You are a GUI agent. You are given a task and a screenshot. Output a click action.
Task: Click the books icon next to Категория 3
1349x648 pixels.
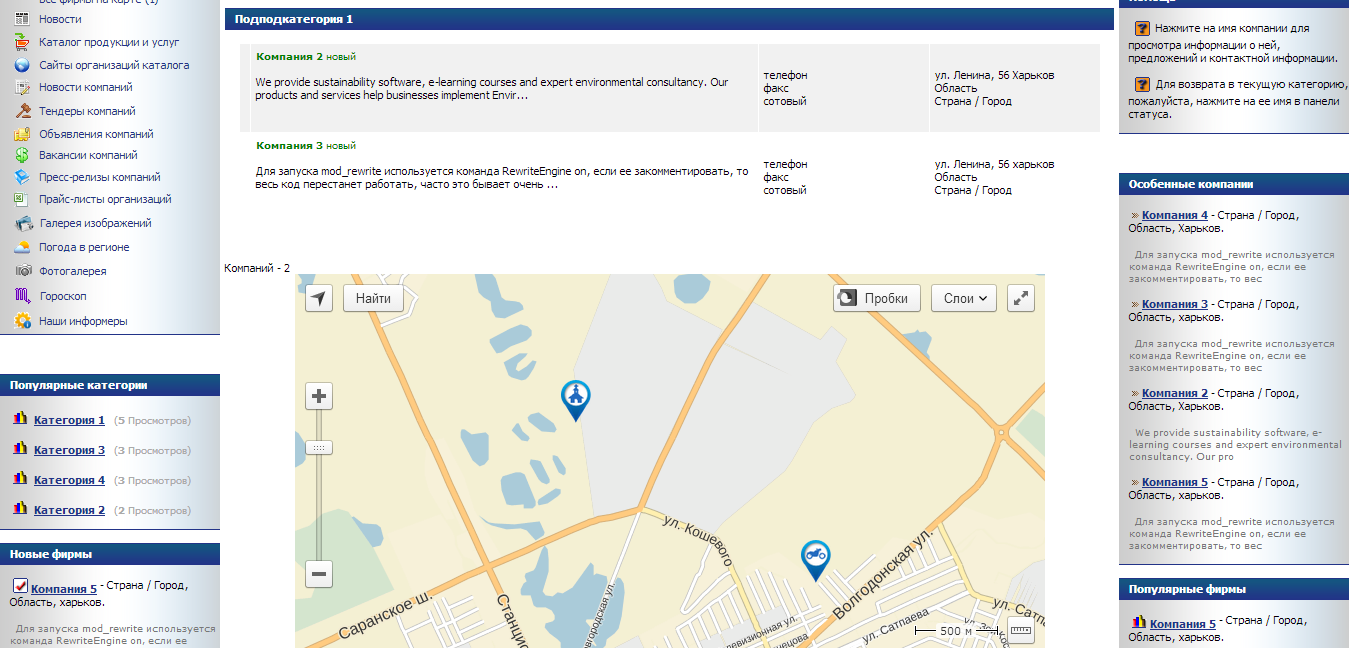(20, 450)
